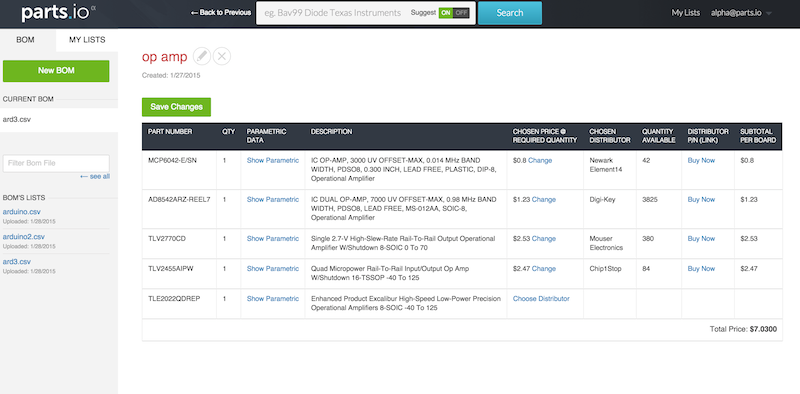The width and height of the screenshot is (800, 394).
Task: Open ard3.csv under BOM's lists
Action: click(x=17, y=262)
